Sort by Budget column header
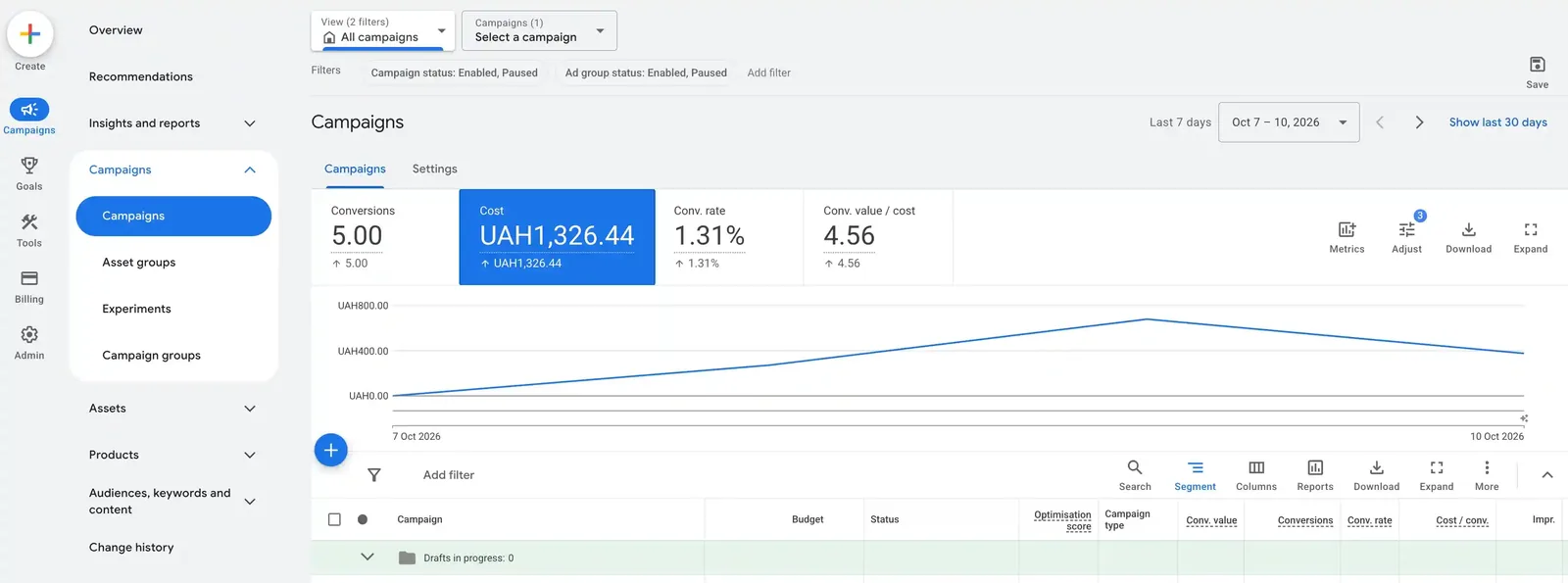The width and height of the screenshot is (1568, 583). (x=808, y=519)
